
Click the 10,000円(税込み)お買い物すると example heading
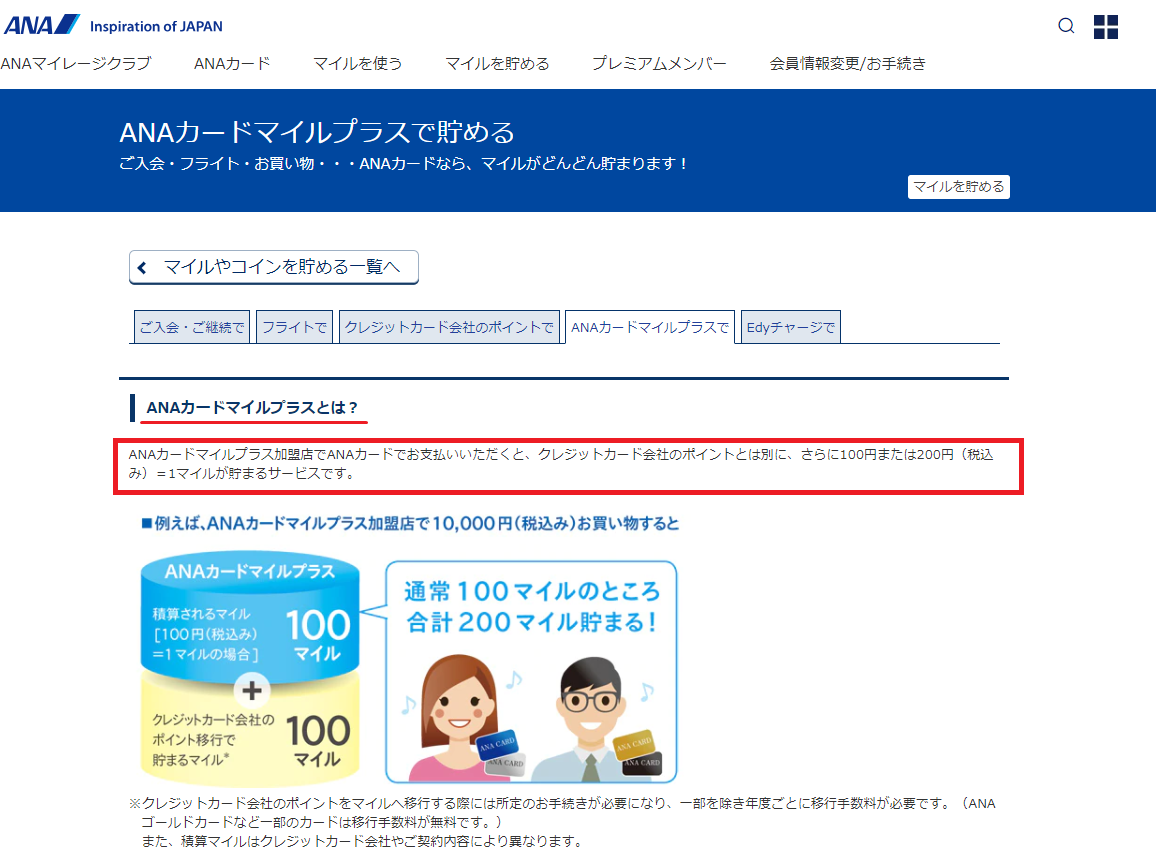pos(411,523)
